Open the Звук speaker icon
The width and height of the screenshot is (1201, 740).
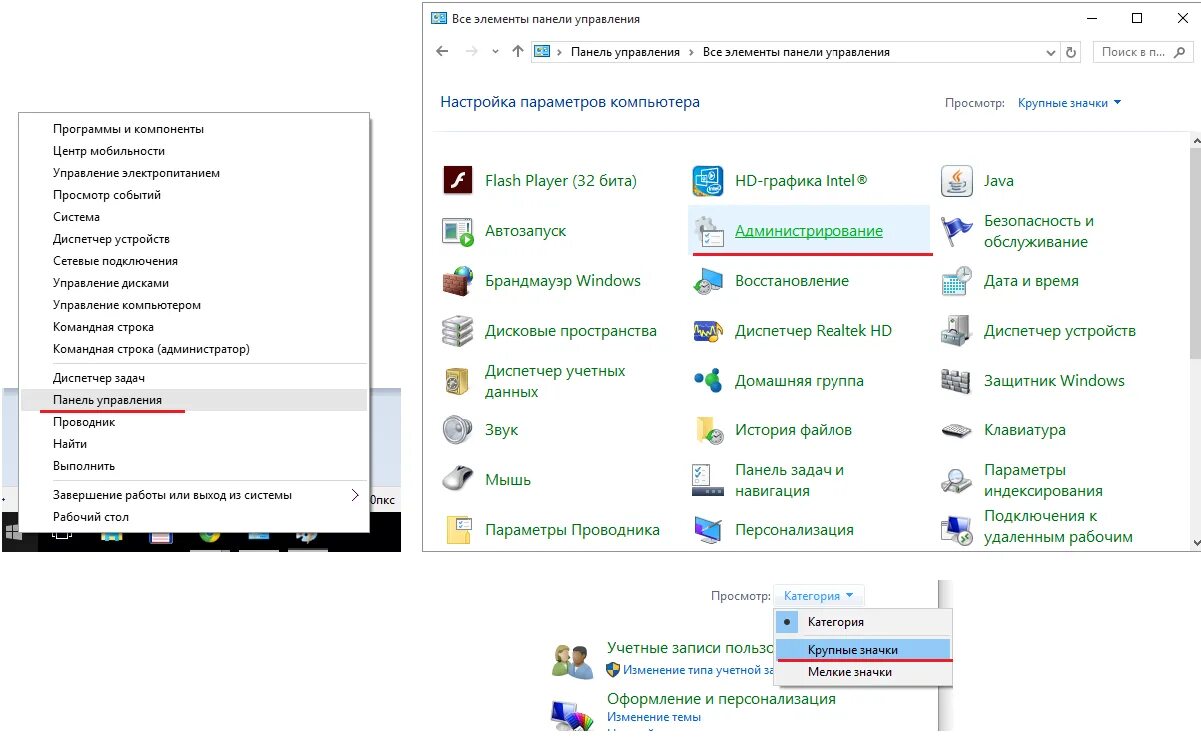tap(458, 430)
